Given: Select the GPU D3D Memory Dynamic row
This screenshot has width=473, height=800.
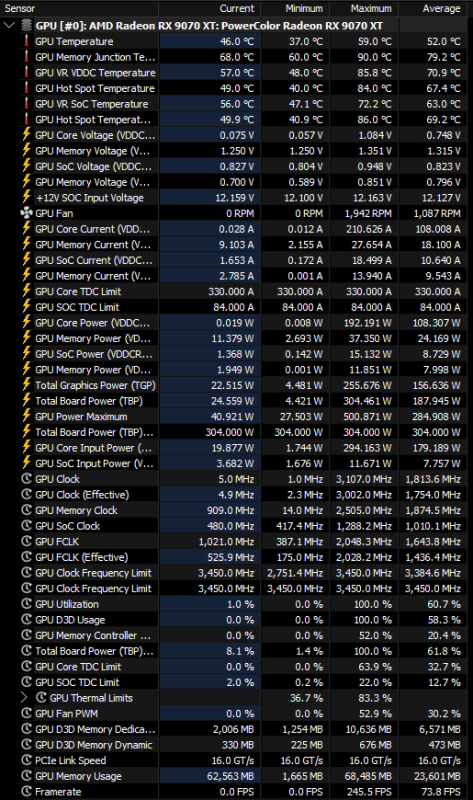Looking at the screenshot, I should click(x=234, y=744).
